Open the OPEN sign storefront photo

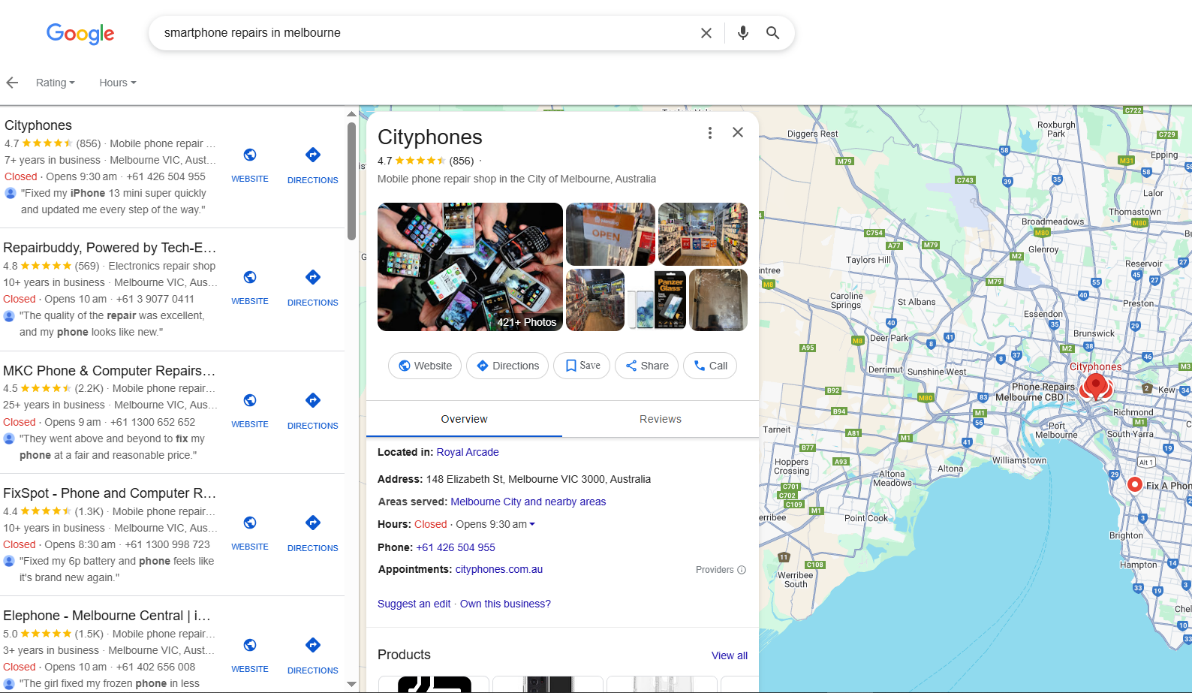click(610, 234)
